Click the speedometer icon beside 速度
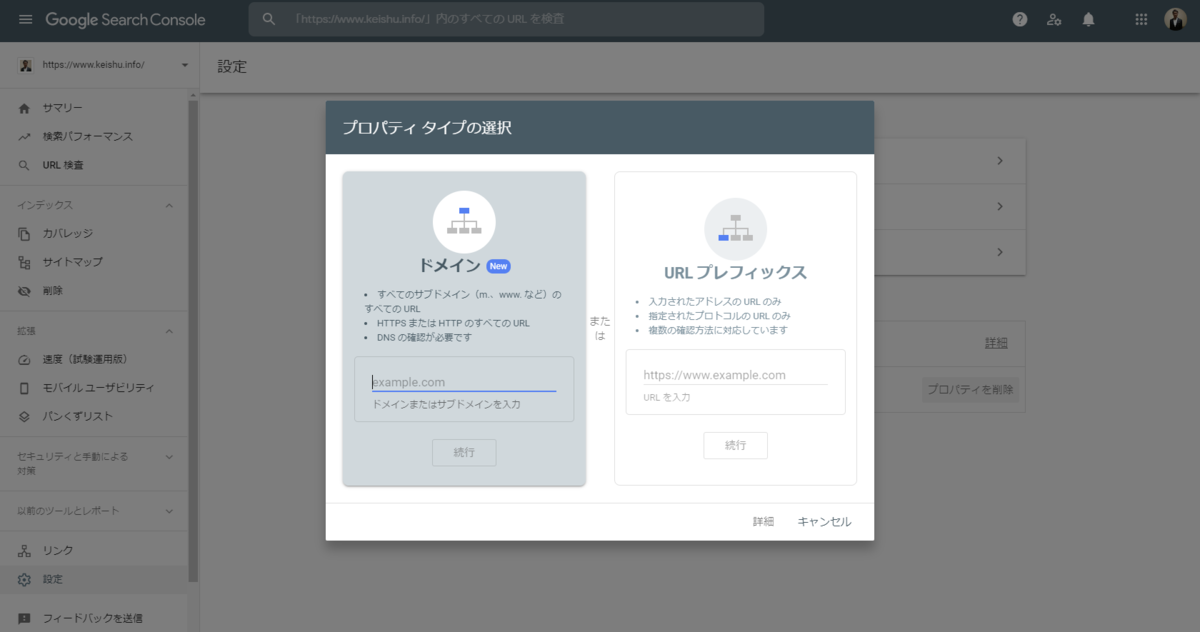This screenshot has width=1200, height=632. (25, 359)
